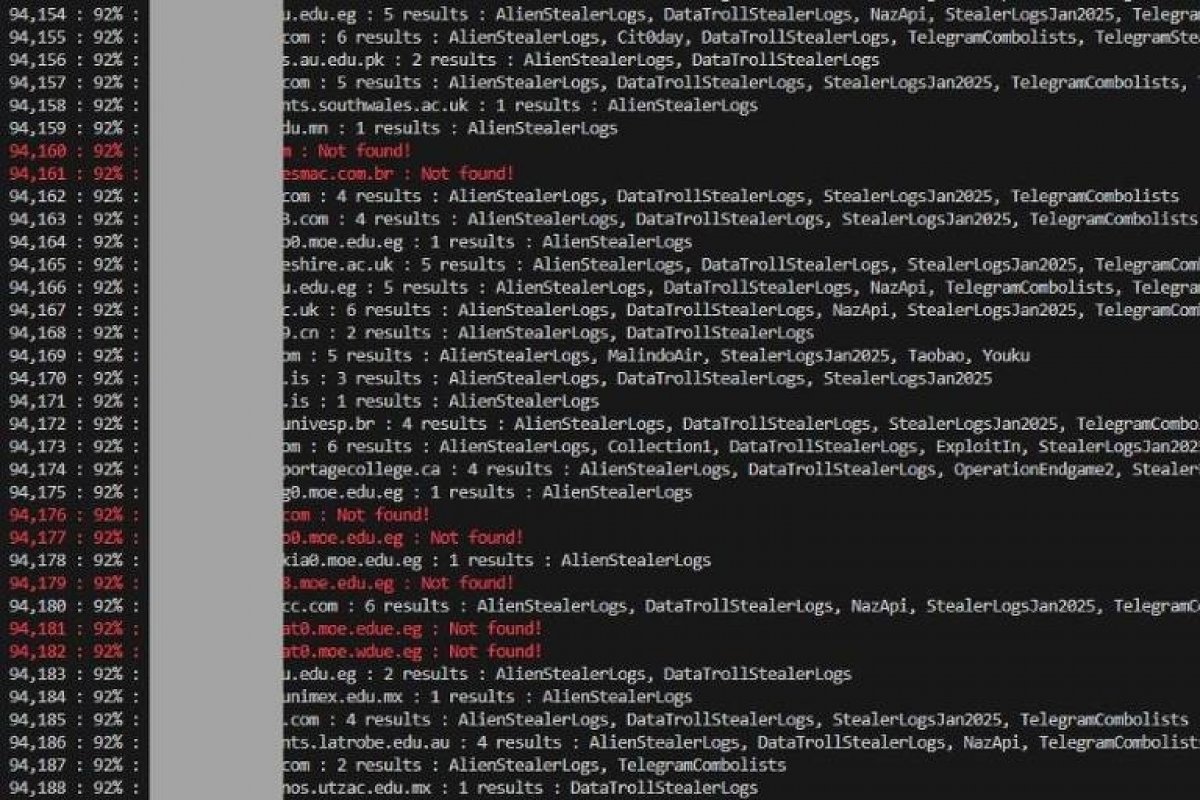Image resolution: width=1200 pixels, height=800 pixels.
Task: Click 'Not found!' text on line 94,161
Action: pos(468,174)
